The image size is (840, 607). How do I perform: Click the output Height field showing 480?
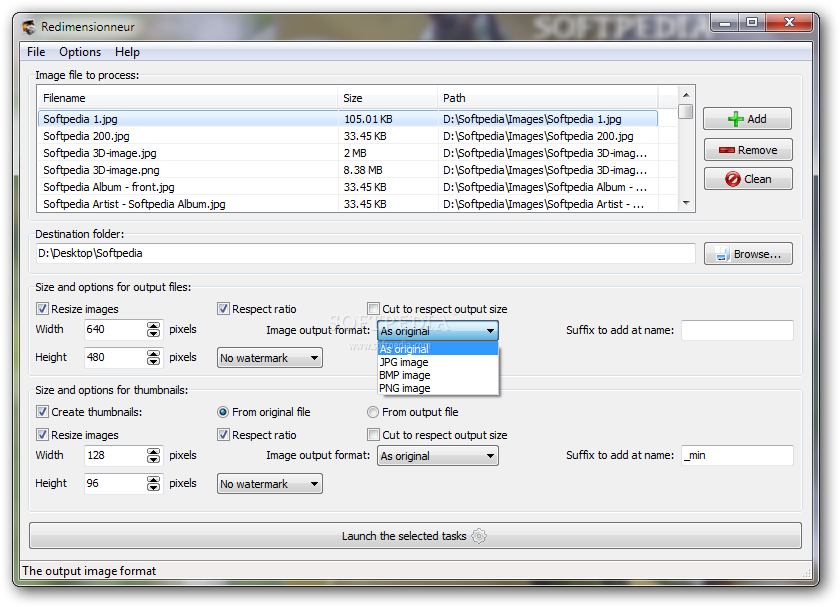pyautogui.click(x=115, y=357)
